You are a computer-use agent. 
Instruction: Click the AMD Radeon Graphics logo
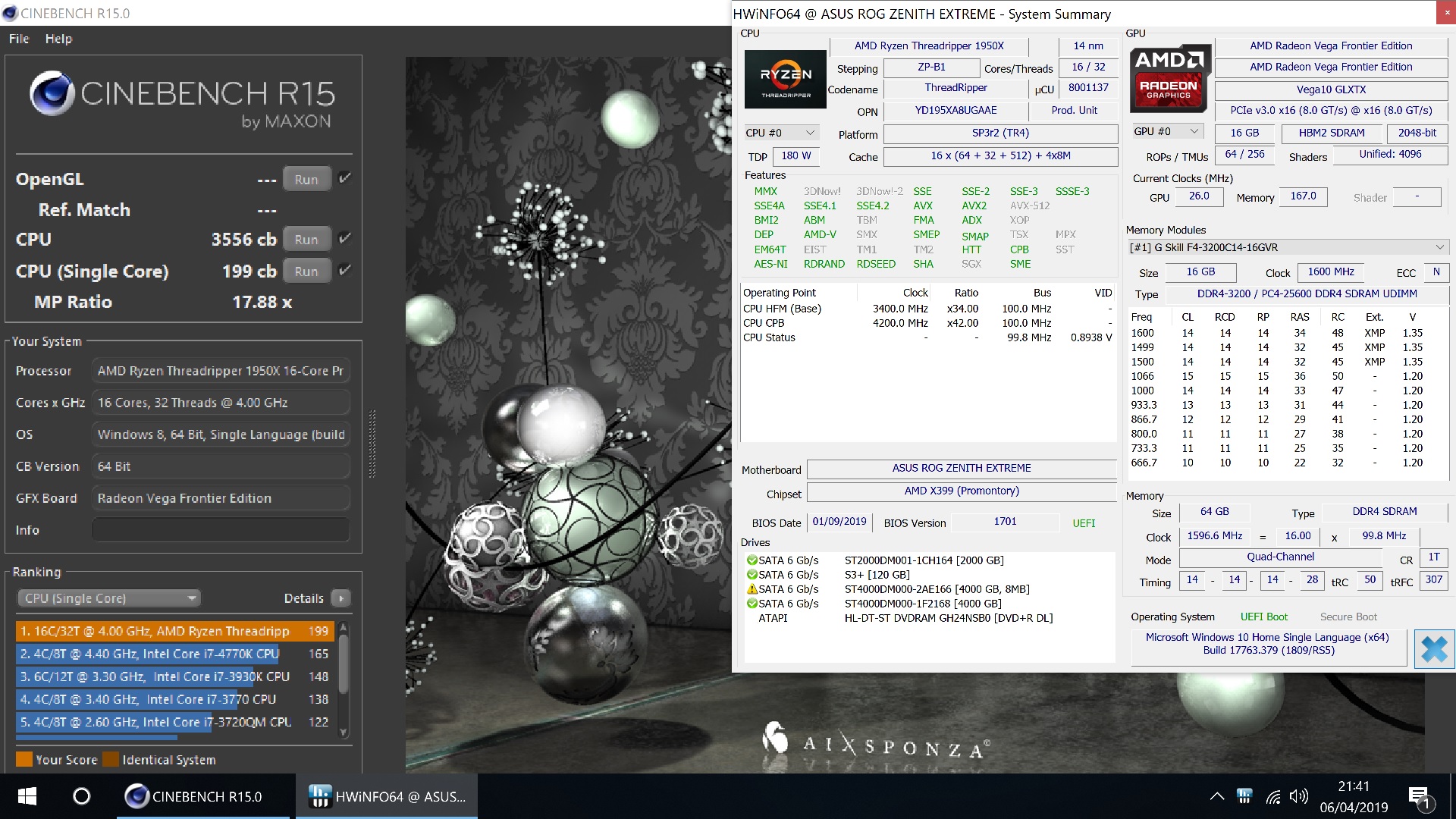pyautogui.click(x=1170, y=80)
